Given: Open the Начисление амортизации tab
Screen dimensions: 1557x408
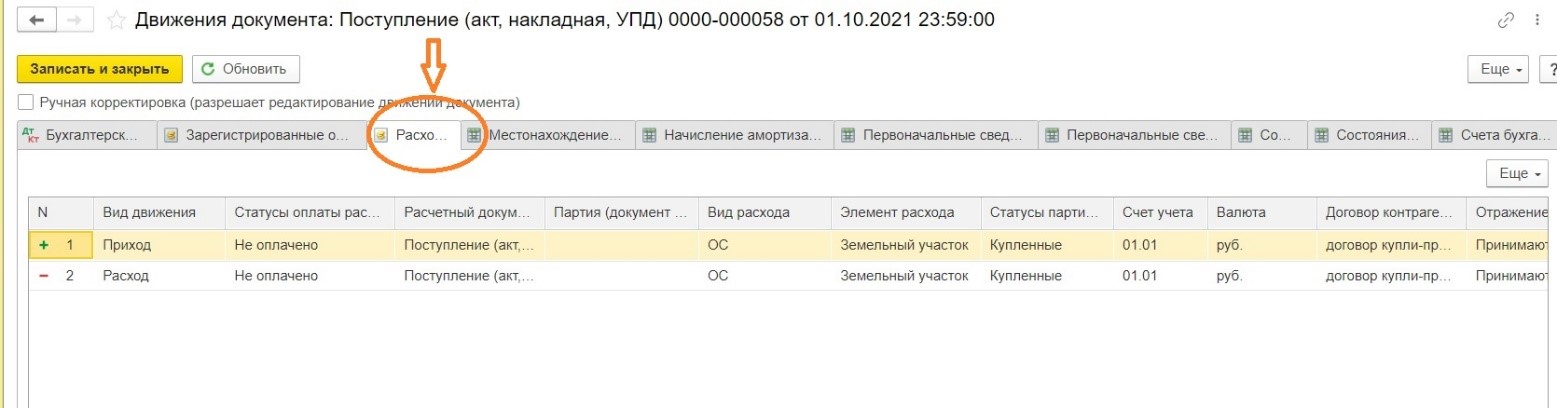Looking at the screenshot, I should [x=735, y=134].
